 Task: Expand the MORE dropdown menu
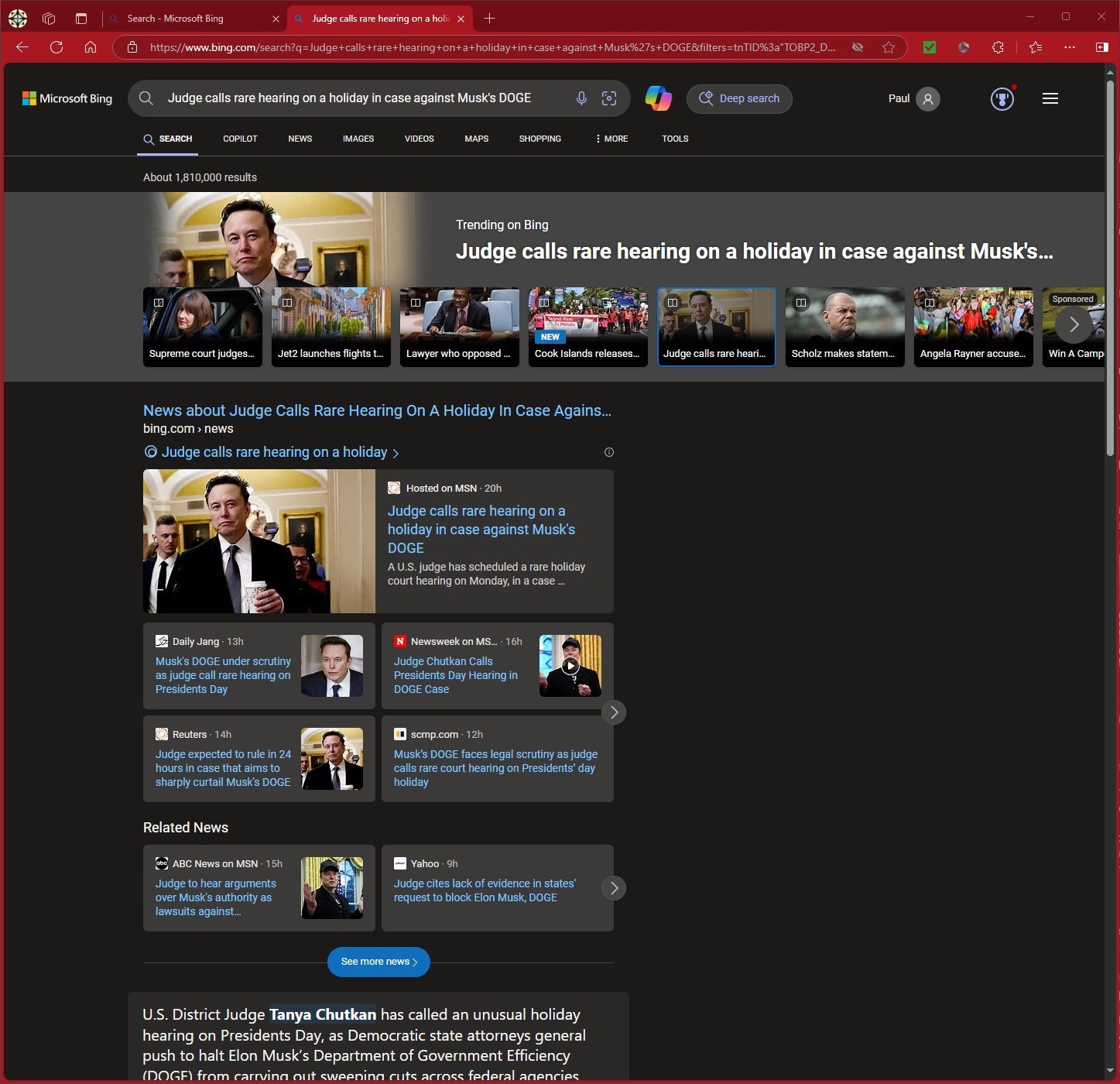[x=611, y=139]
